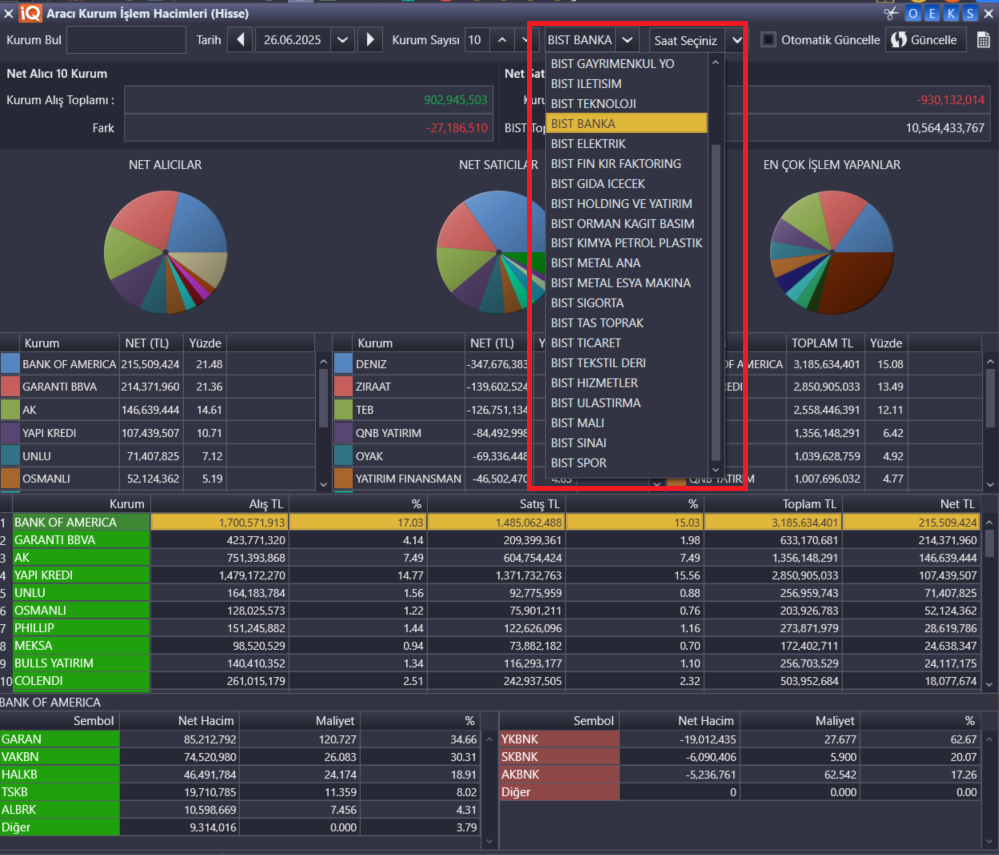The height and width of the screenshot is (855, 999).
Task: Click the Maliyet header above GARAN row
Action: pos(299,721)
